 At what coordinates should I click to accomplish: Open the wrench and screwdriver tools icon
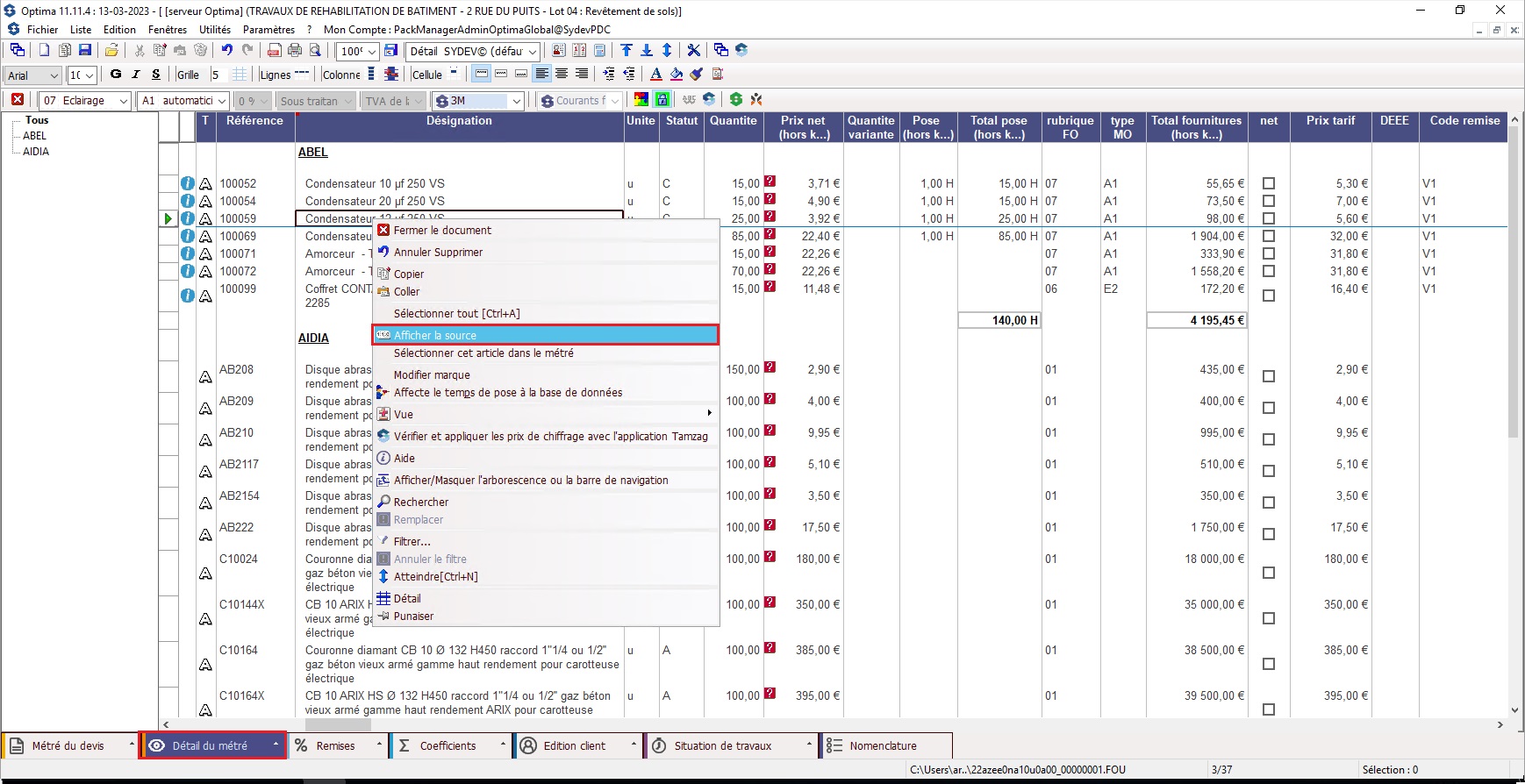(x=693, y=51)
